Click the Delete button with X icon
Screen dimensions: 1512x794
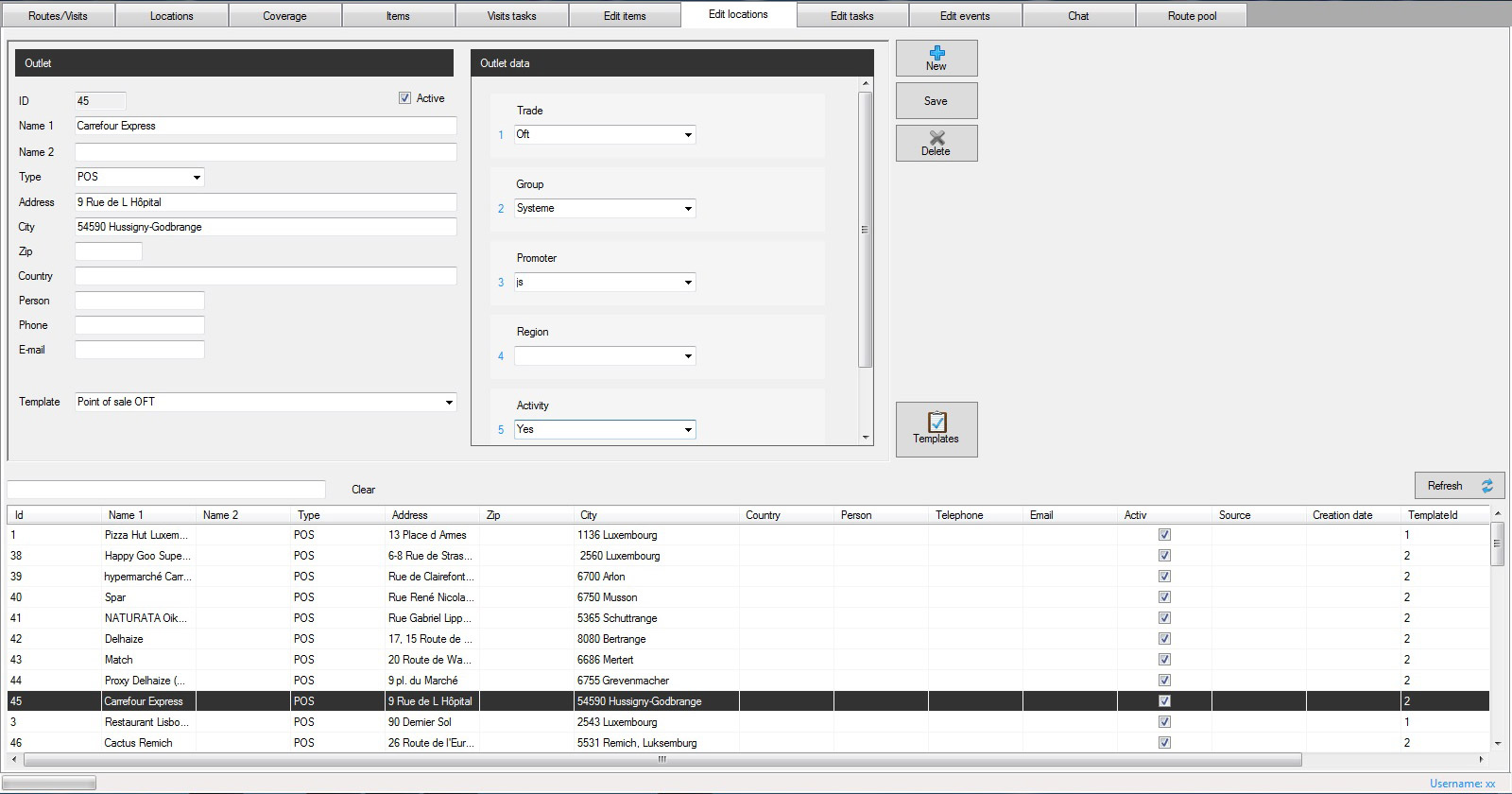click(936, 143)
